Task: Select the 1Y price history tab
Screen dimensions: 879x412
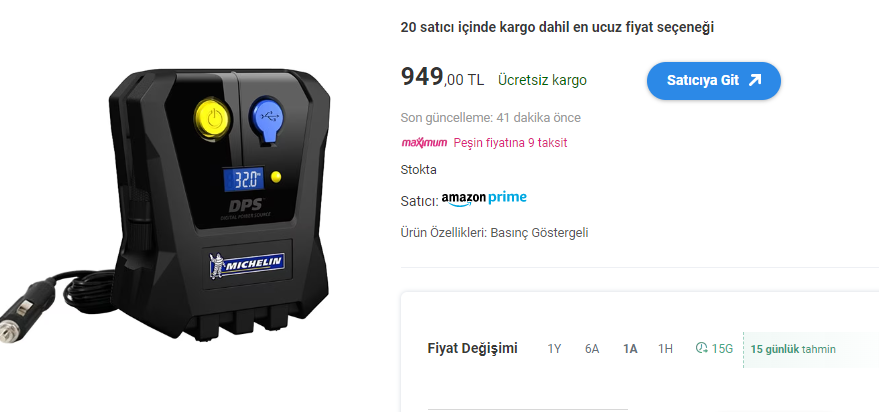Action: pyautogui.click(x=554, y=349)
